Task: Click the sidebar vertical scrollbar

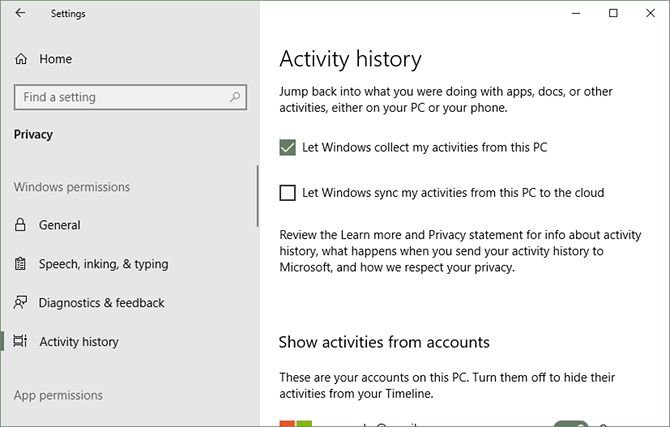Action: point(257,195)
